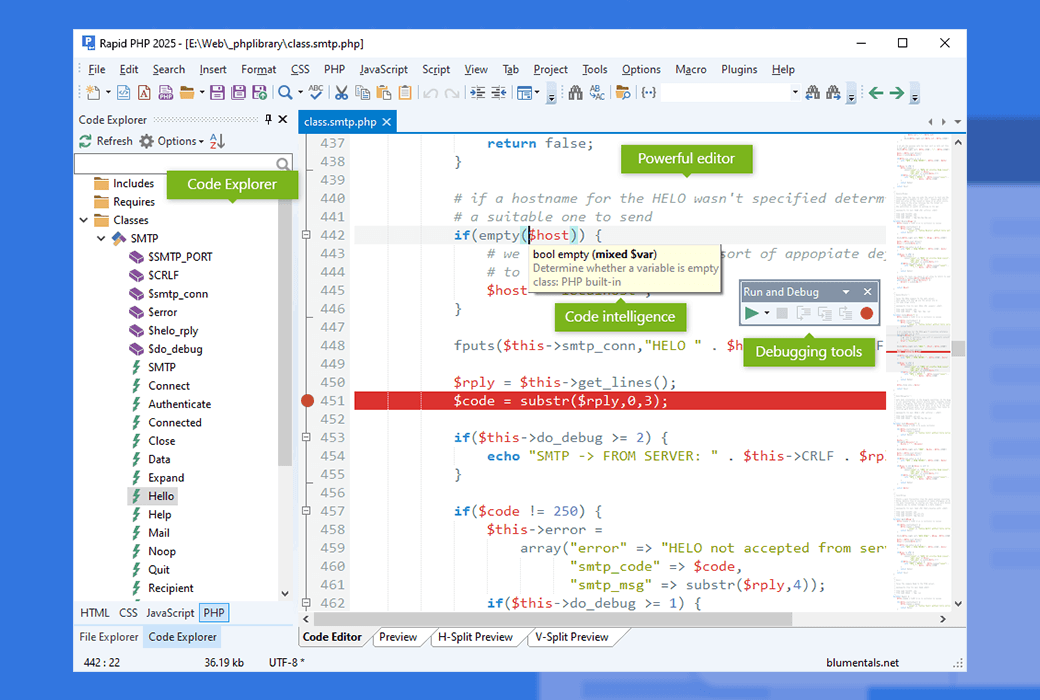Close the Code Explorer panel
This screenshot has height=700, width=1040.
pos(283,119)
